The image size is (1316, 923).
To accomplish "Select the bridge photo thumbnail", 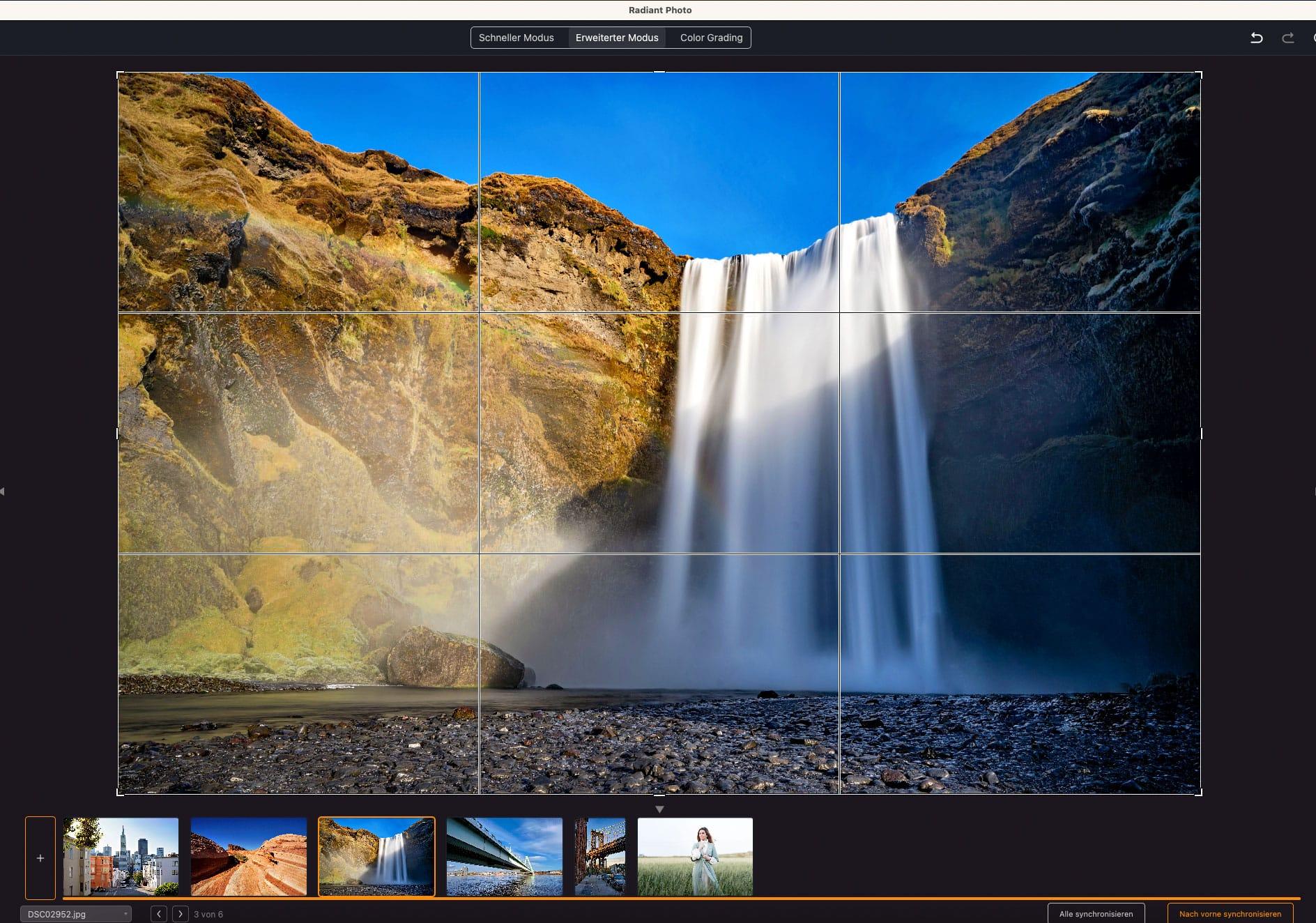I will pyautogui.click(x=504, y=857).
